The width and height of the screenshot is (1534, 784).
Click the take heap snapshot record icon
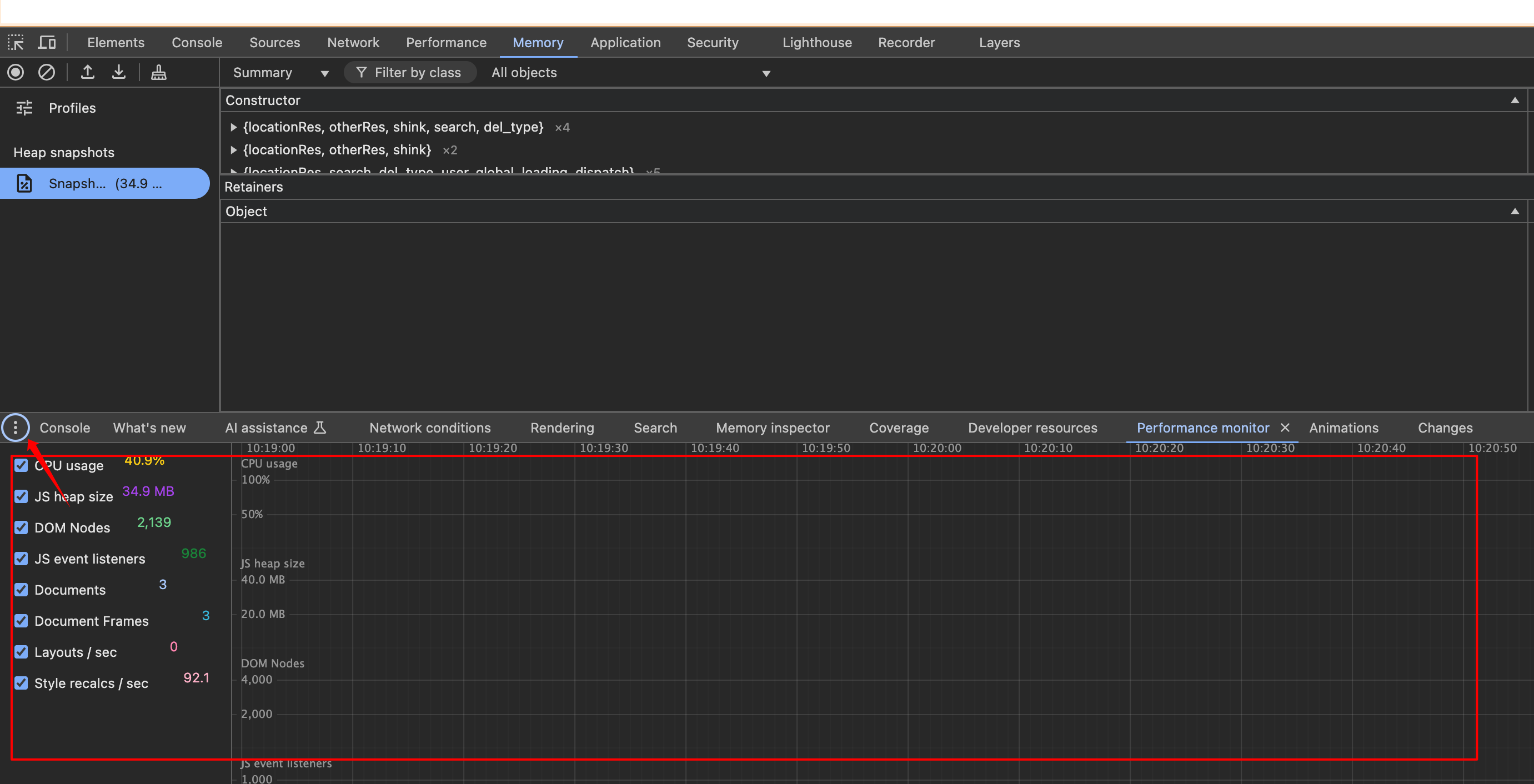click(x=16, y=73)
